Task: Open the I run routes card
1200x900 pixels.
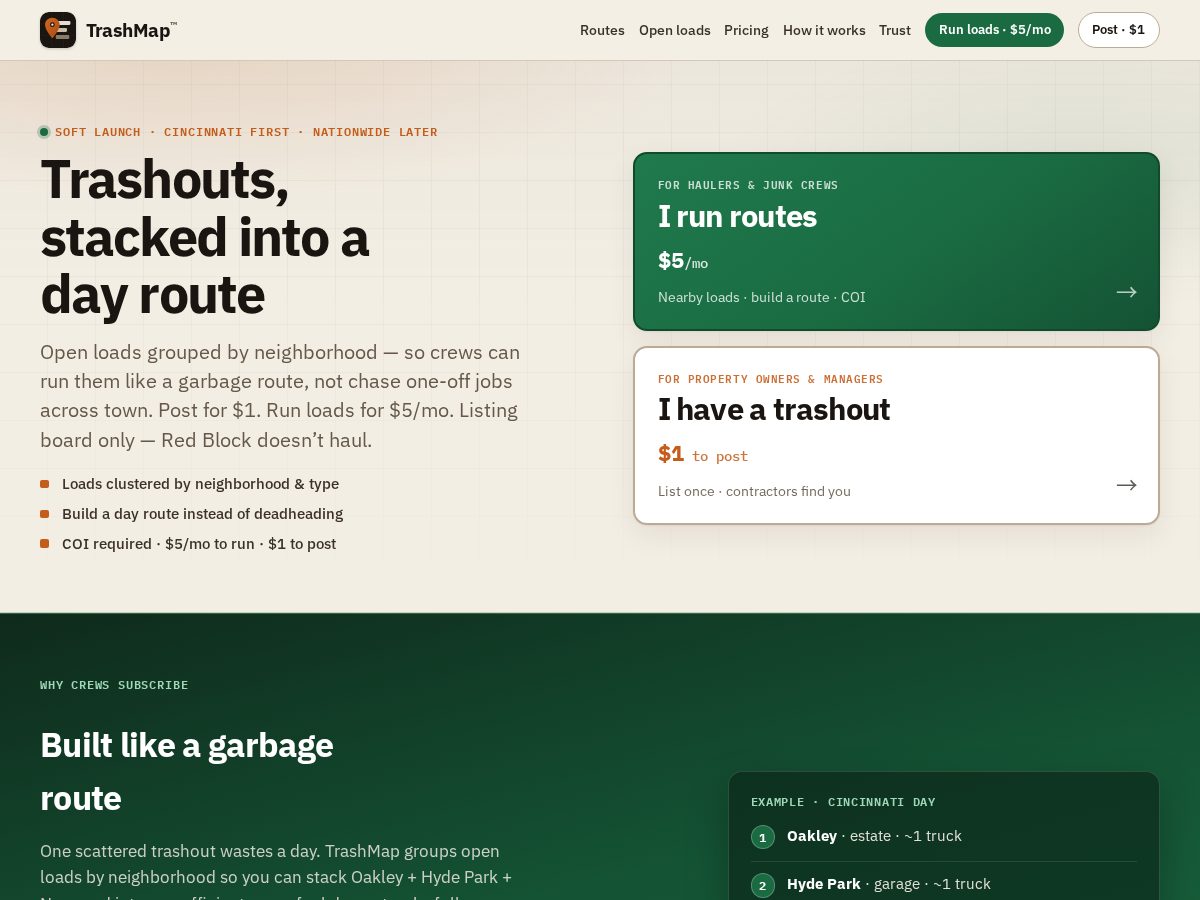Action: pos(896,241)
